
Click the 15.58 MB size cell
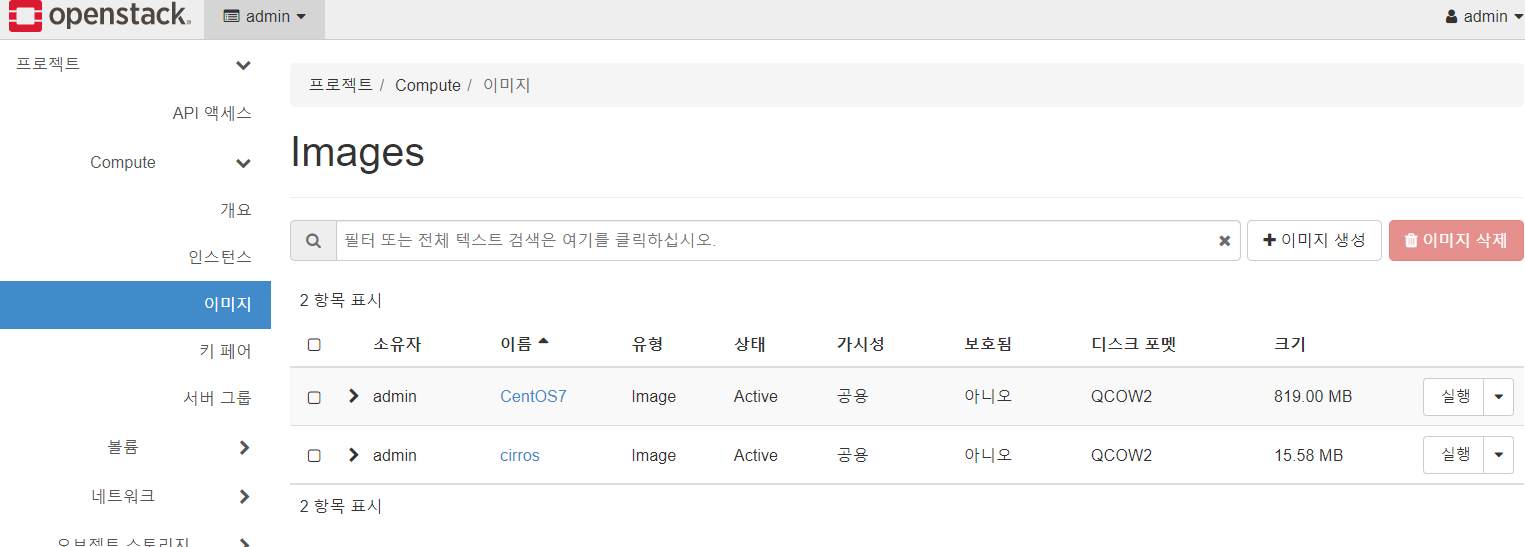coord(1308,455)
